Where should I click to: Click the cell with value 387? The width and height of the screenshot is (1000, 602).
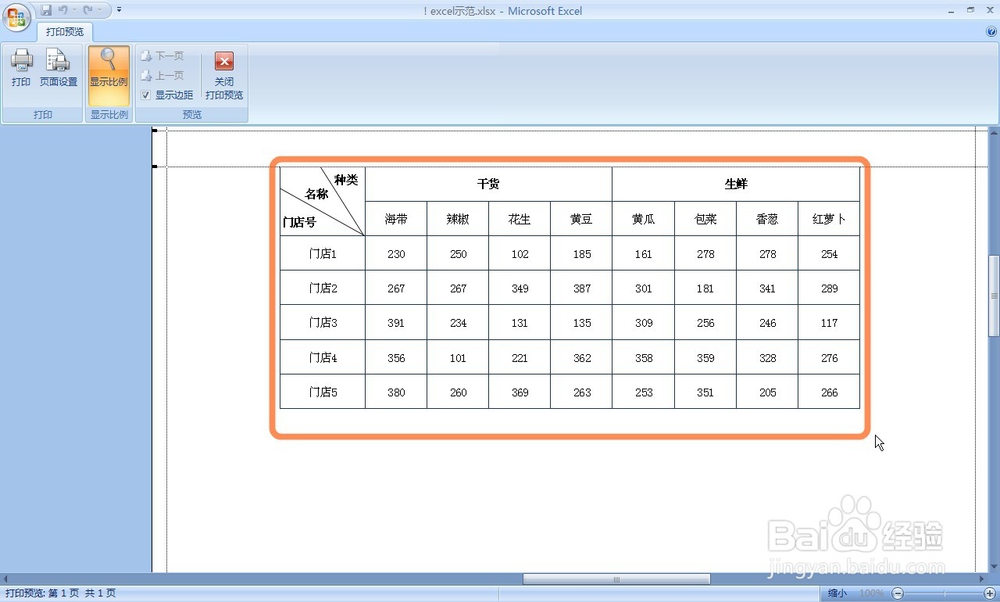point(582,288)
